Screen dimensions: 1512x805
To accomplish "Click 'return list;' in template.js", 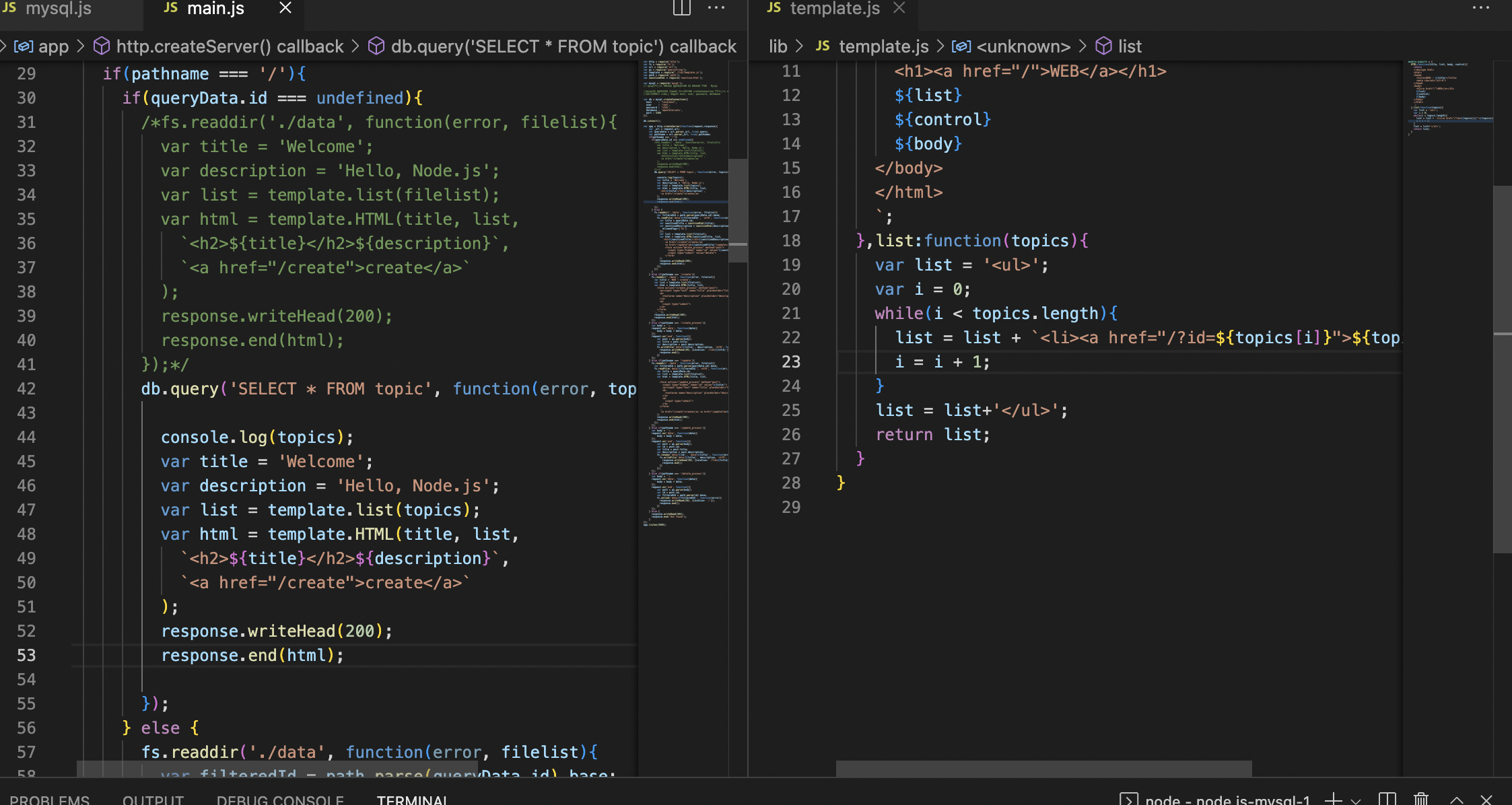I will (x=932, y=435).
